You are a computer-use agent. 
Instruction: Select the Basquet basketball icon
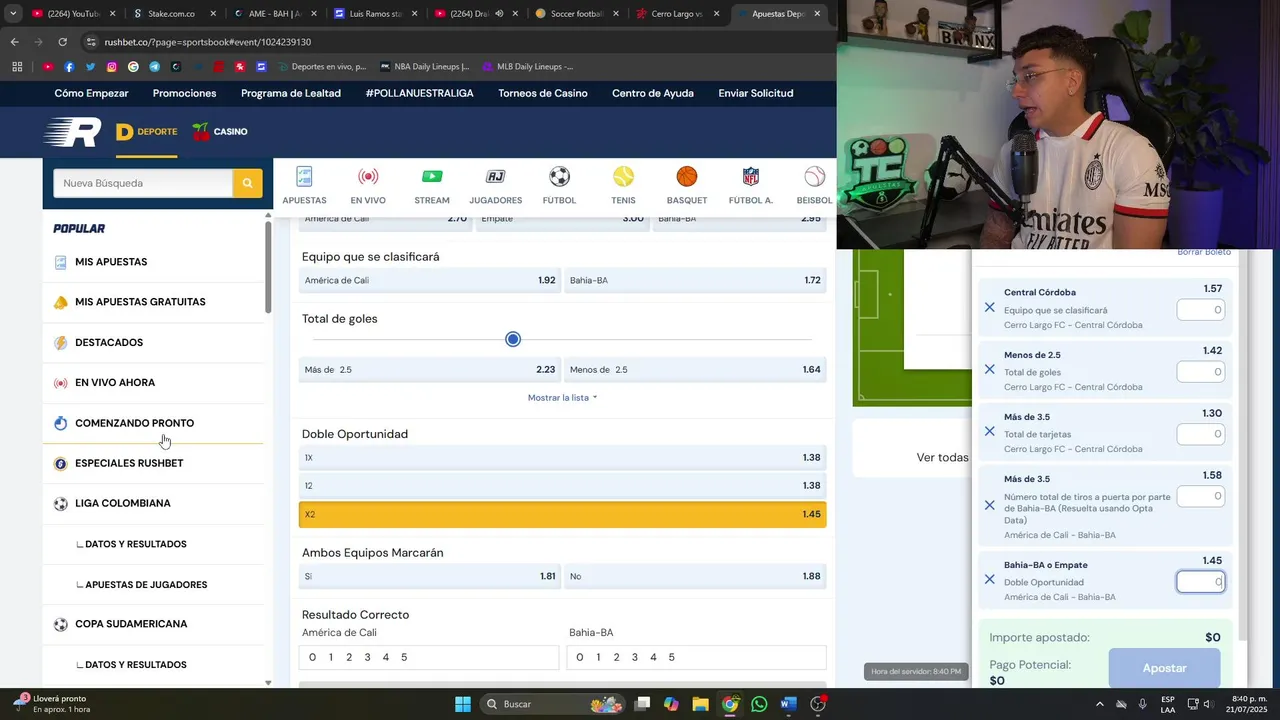pos(686,177)
